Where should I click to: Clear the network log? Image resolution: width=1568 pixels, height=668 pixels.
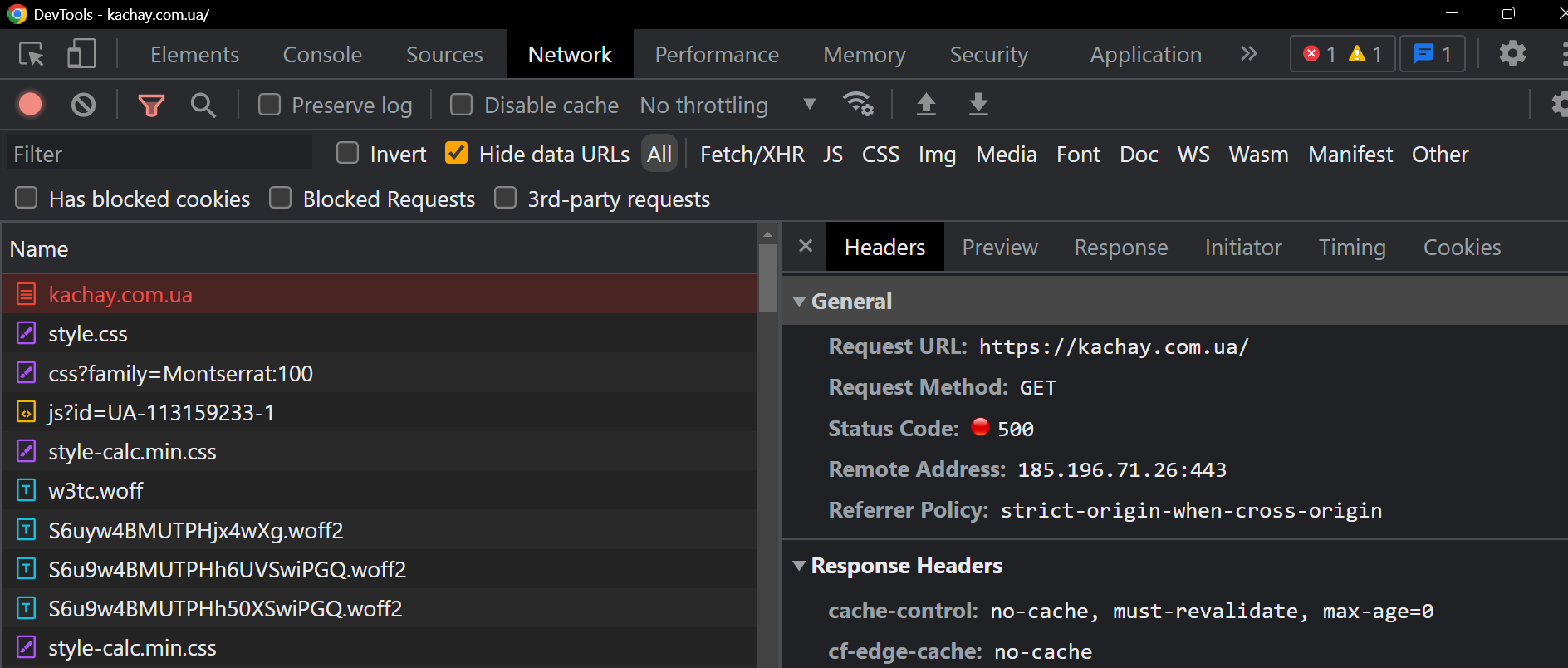[x=83, y=105]
